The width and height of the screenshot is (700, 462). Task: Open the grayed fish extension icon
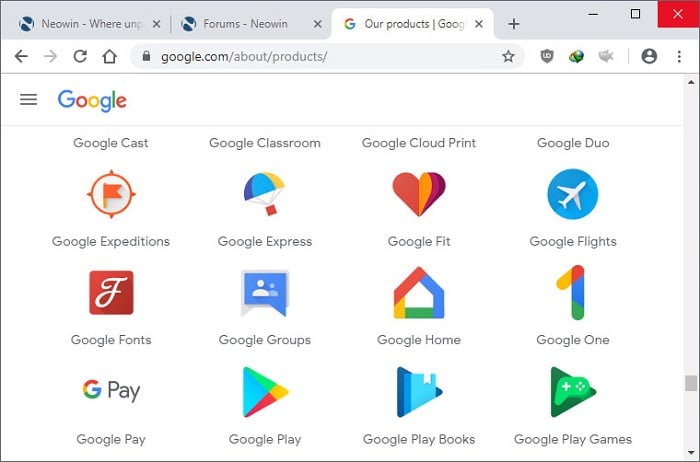[x=606, y=56]
